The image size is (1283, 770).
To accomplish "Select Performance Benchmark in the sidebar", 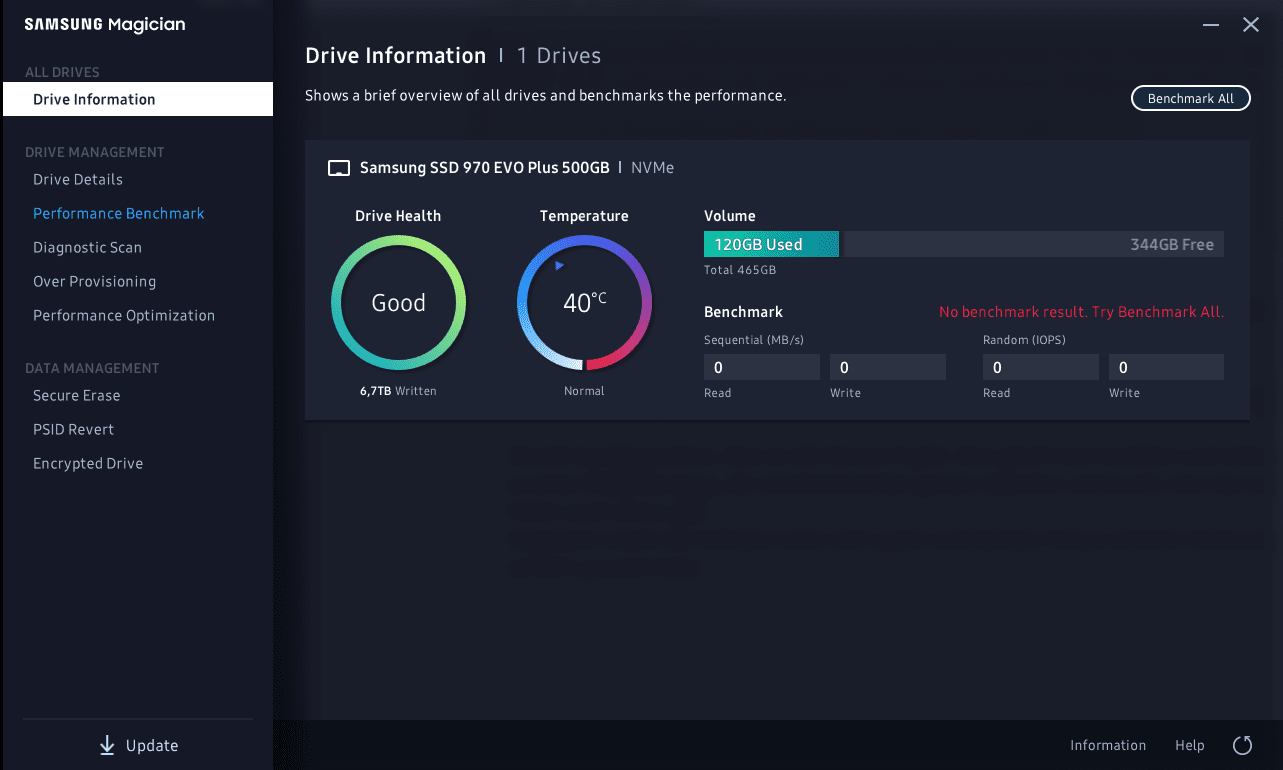I will pyautogui.click(x=119, y=214).
